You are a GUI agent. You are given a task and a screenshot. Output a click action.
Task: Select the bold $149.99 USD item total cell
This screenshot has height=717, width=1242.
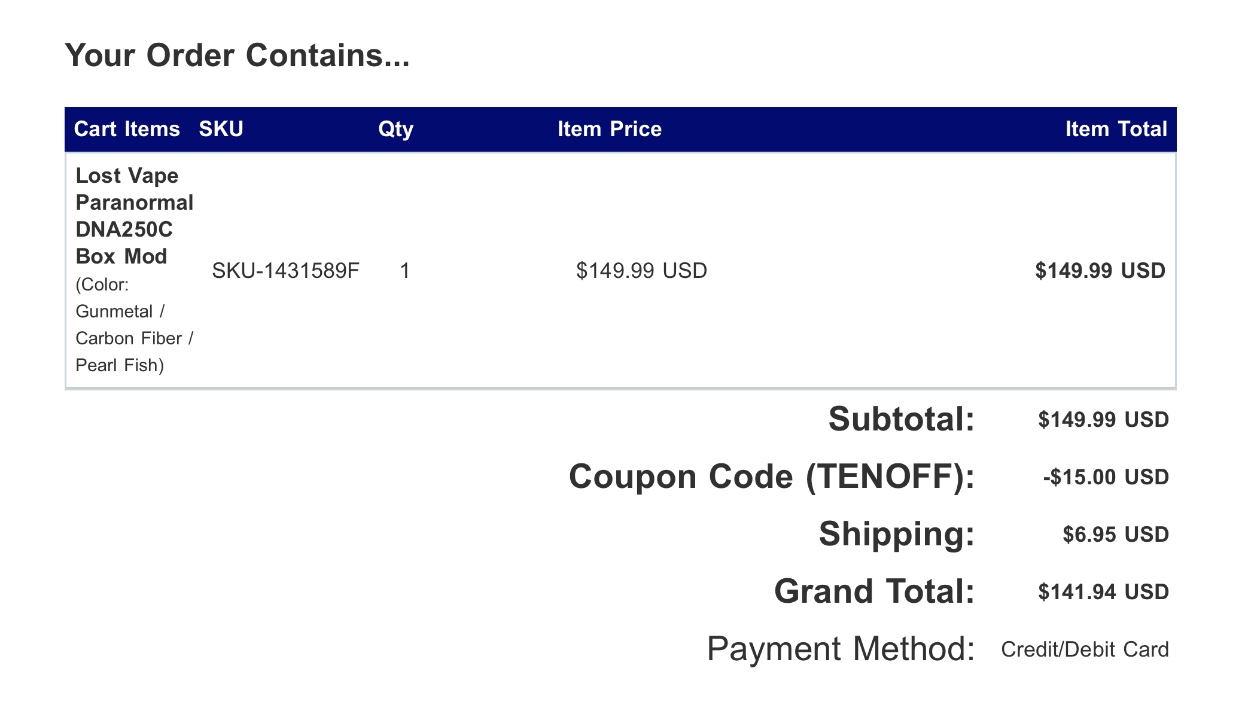tap(1100, 271)
